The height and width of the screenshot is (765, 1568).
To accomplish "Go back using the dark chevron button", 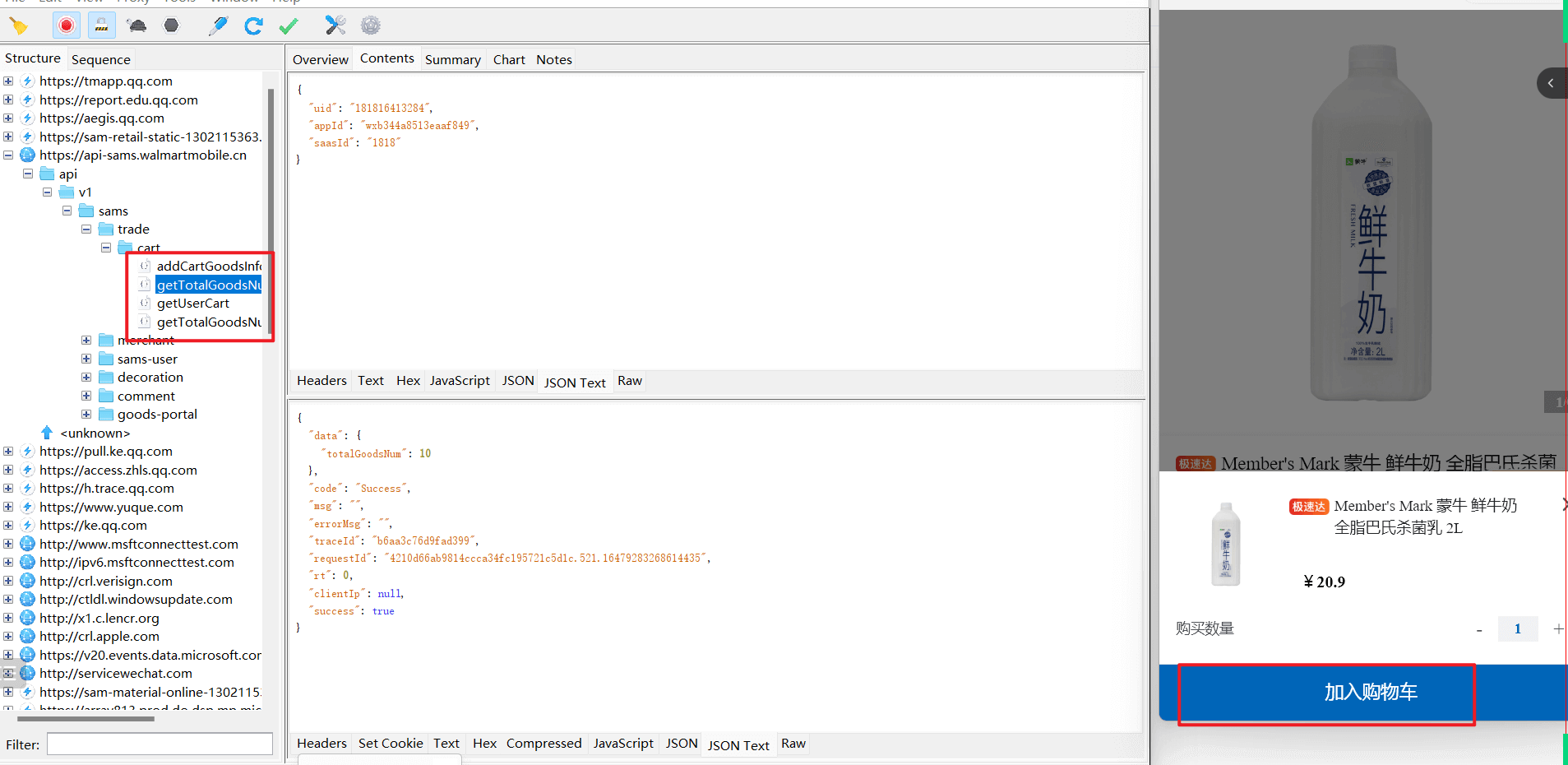I will [x=1552, y=83].
